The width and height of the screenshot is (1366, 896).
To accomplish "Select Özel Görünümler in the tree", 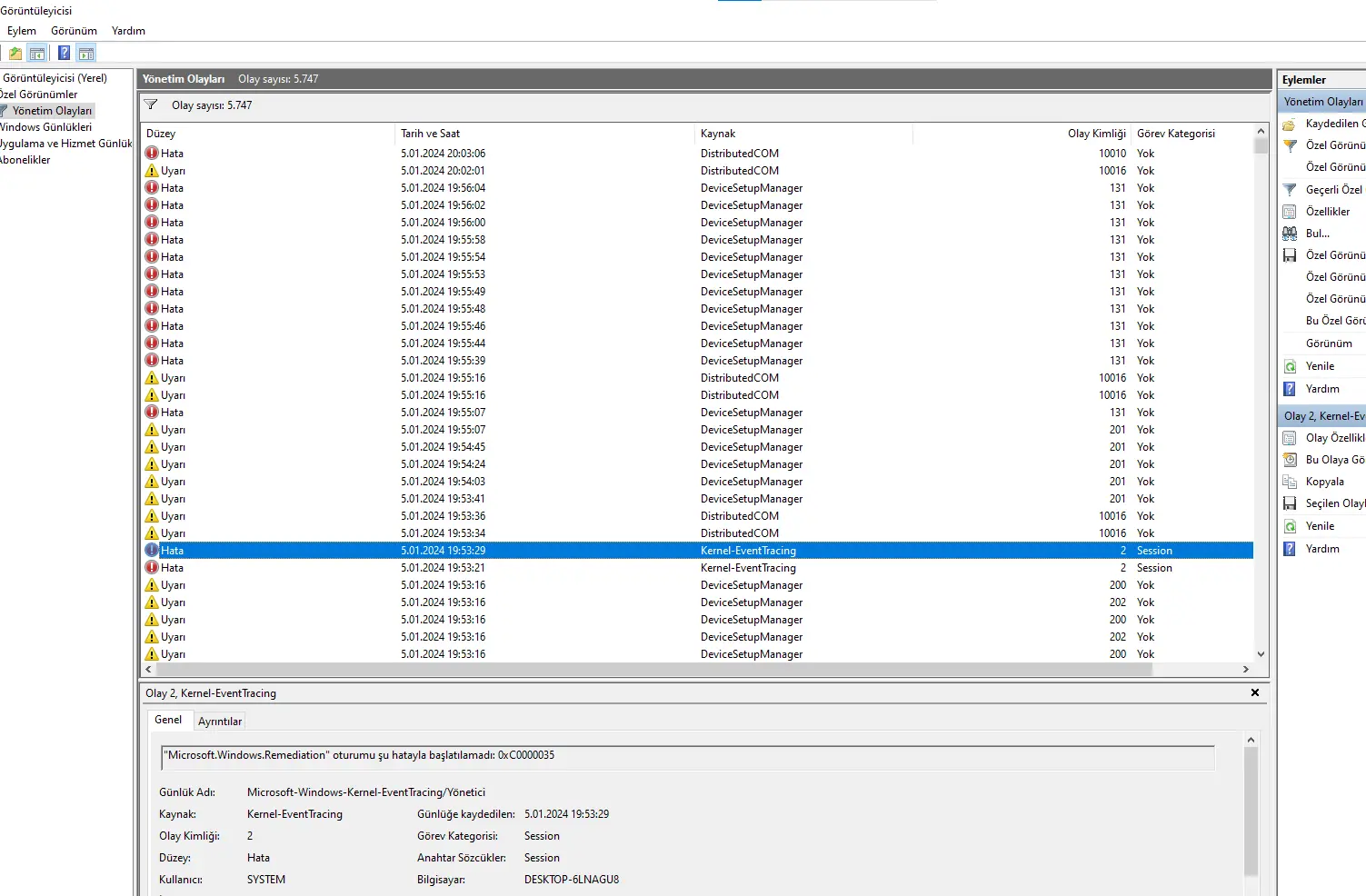I will (39, 95).
